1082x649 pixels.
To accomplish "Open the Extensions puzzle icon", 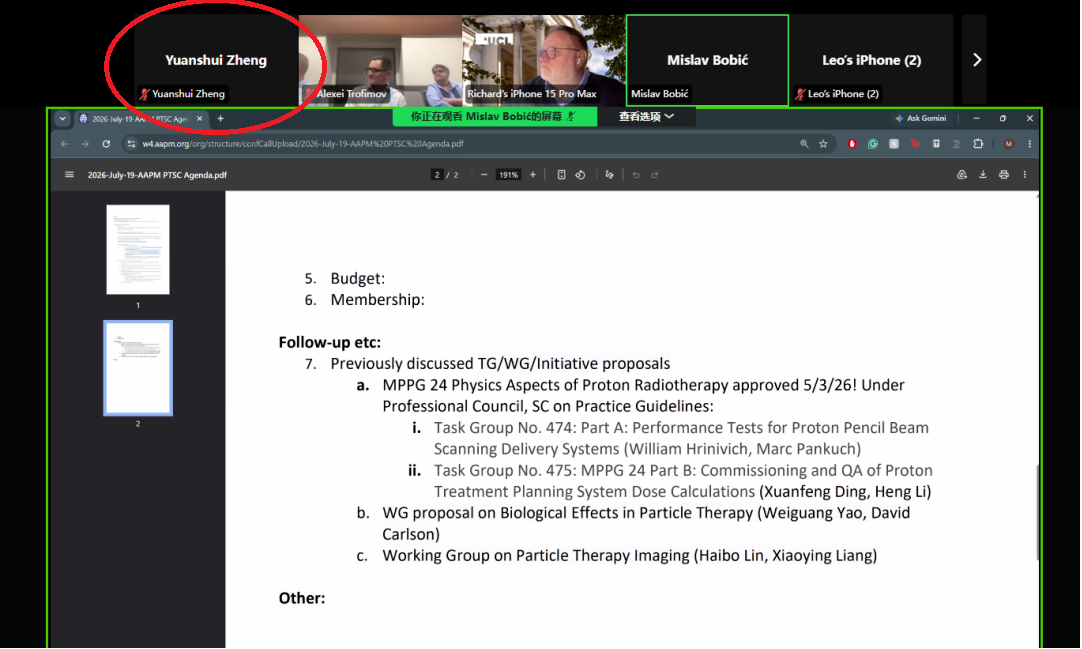I will [978, 144].
